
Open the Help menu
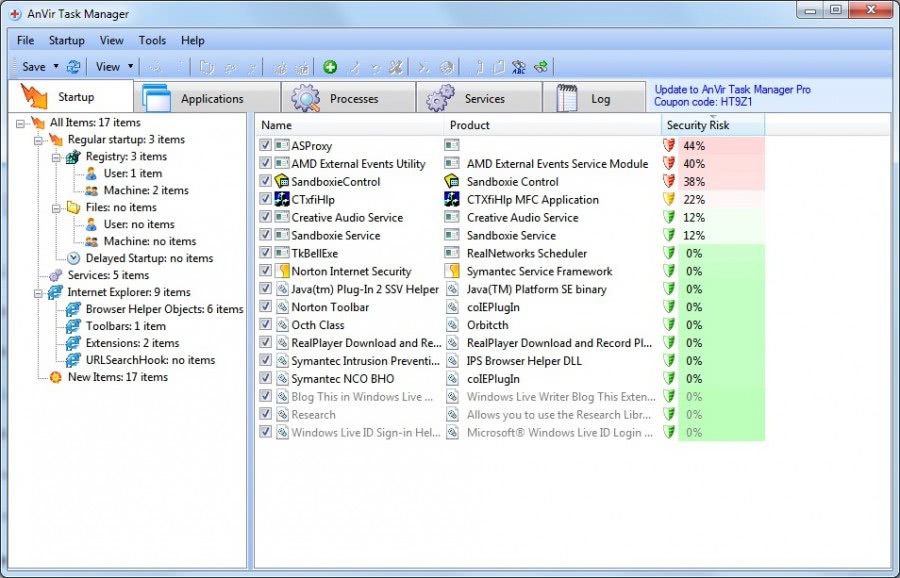[193, 40]
